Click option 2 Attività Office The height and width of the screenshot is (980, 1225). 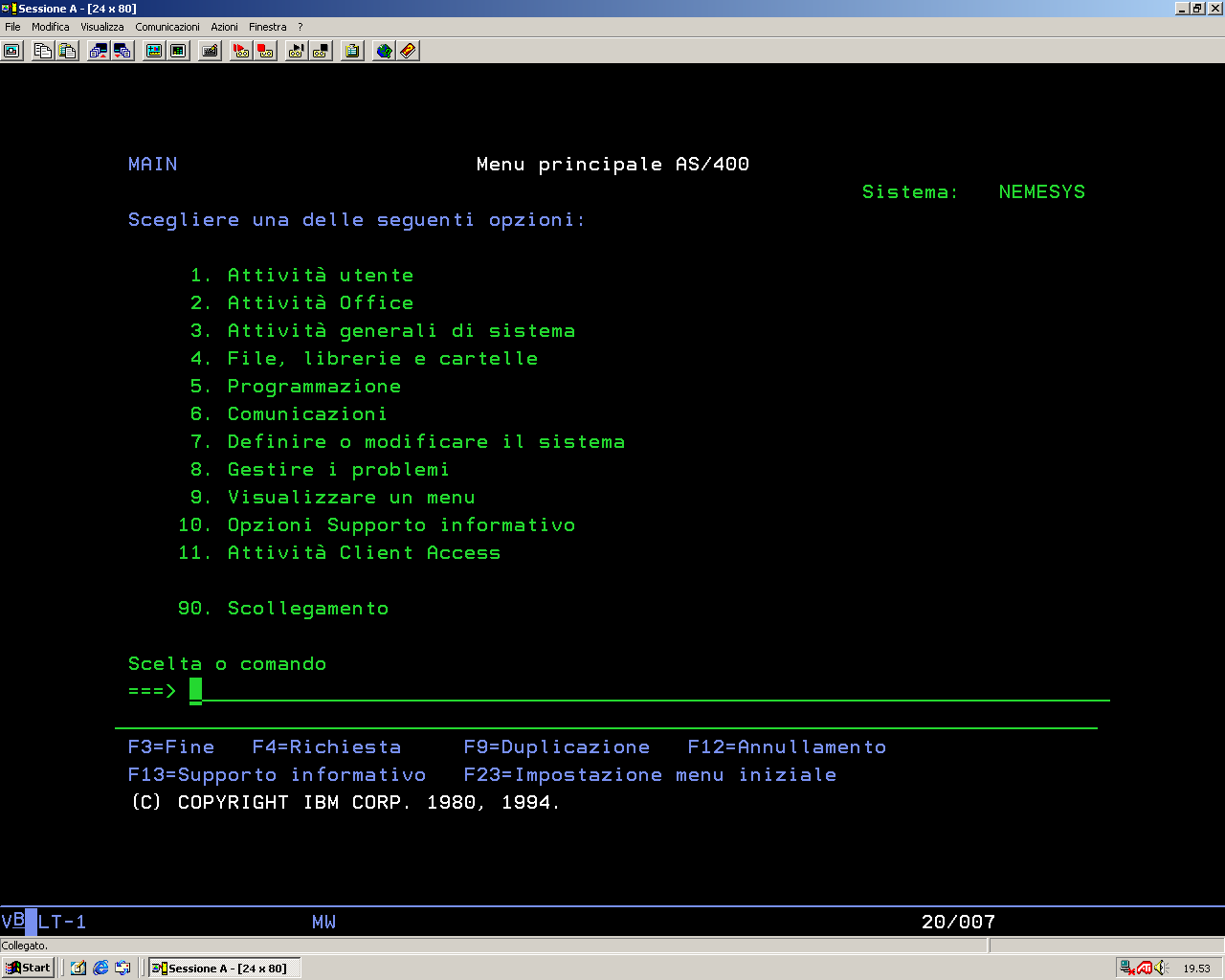tap(302, 303)
